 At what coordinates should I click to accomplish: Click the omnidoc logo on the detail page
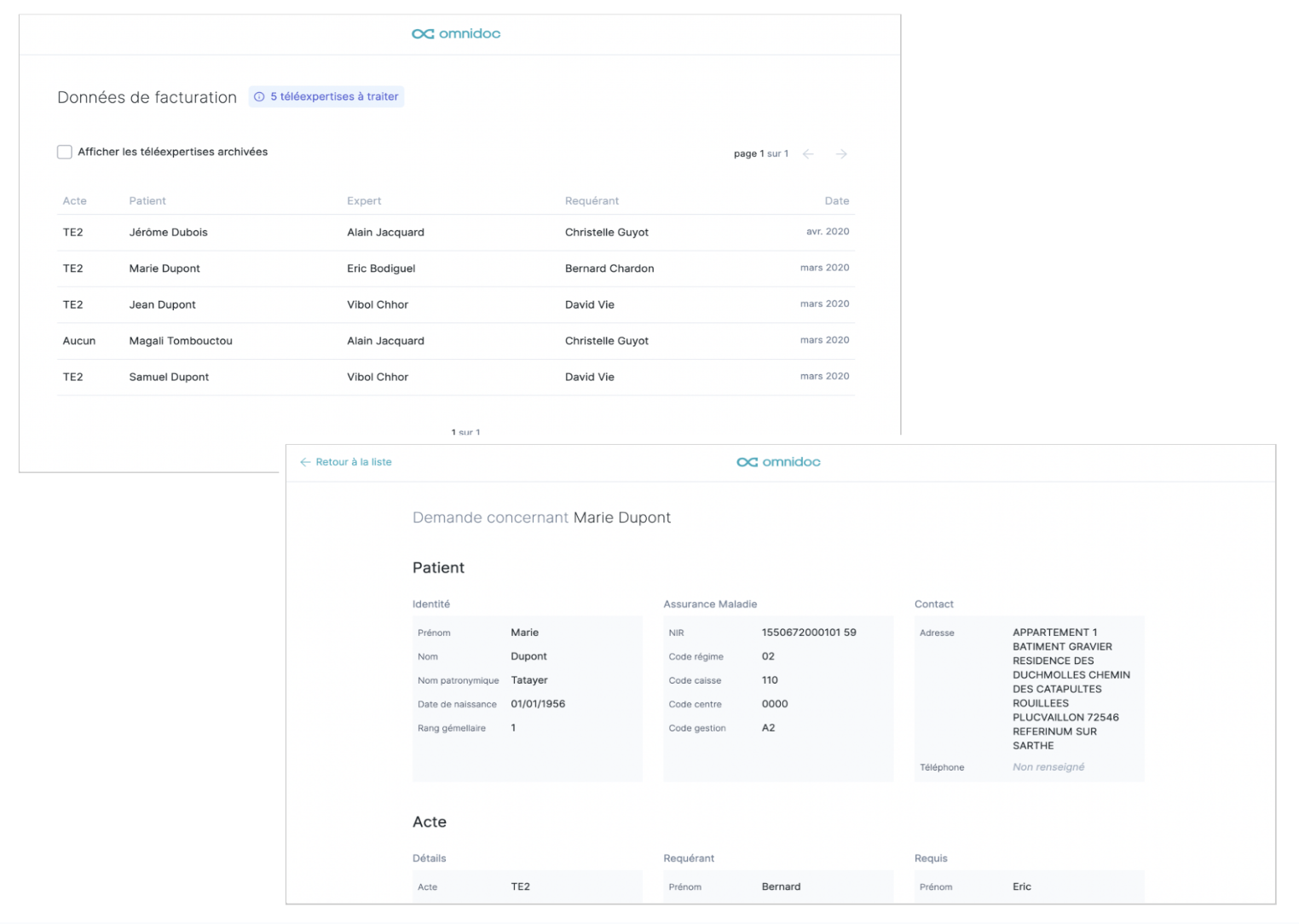click(x=777, y=461)
